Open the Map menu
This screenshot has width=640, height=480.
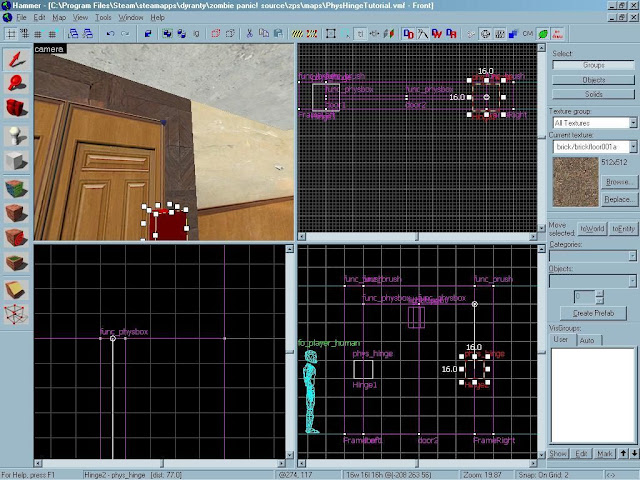pyautogui.click(x=58, y=18)
